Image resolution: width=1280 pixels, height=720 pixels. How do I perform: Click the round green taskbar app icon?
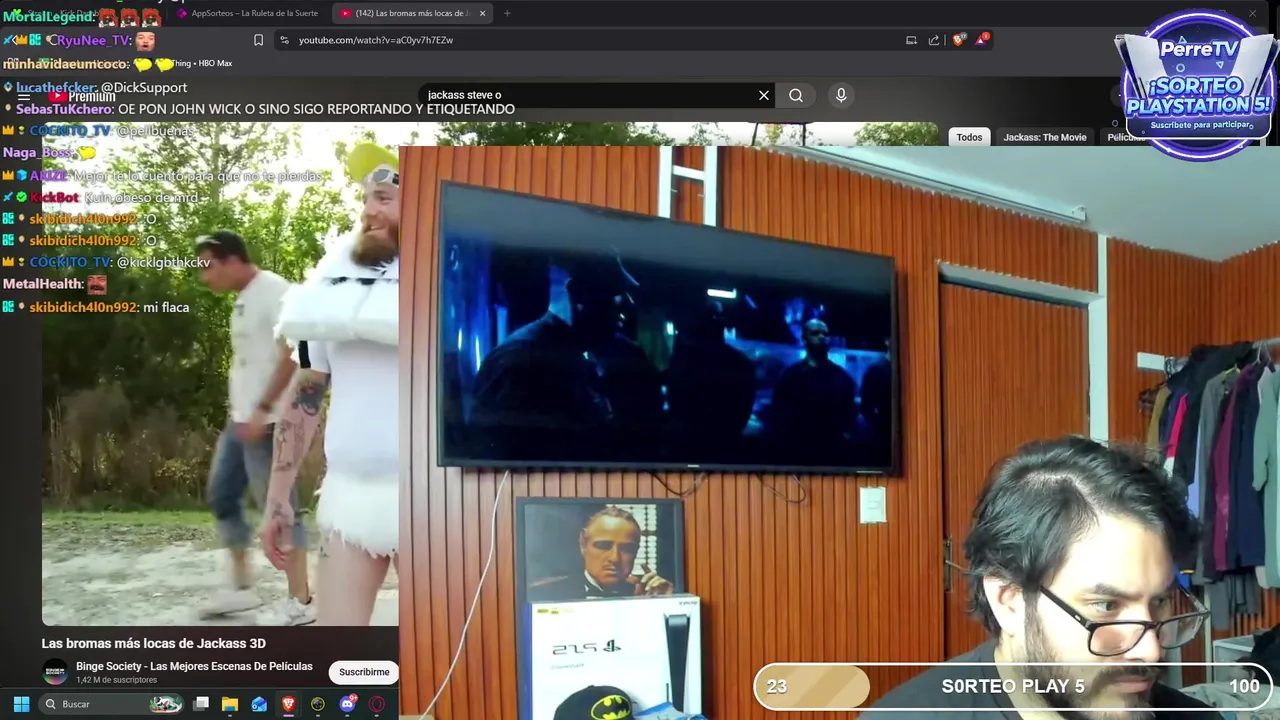coord(318,704)
